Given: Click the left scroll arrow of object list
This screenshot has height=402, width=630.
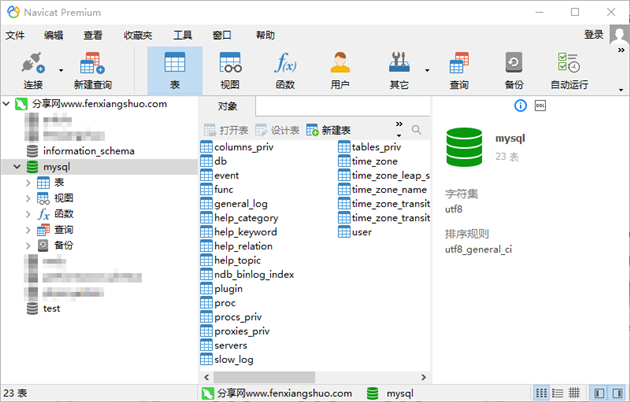Looking at the screenshot, I should 207,377.
